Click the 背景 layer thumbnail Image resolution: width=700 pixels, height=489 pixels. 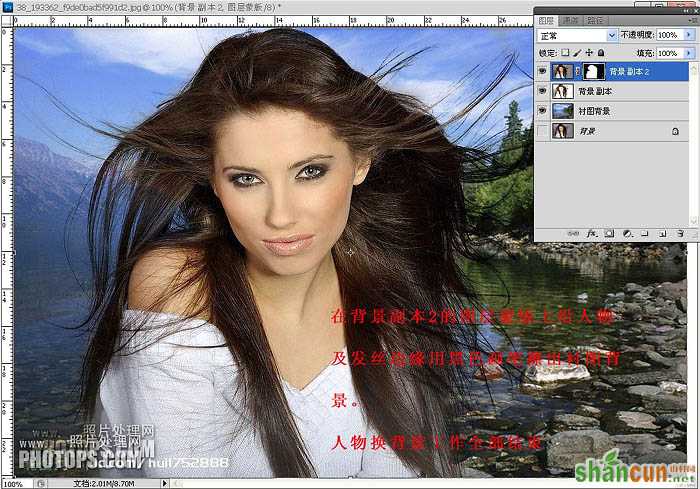coord(562,131)
